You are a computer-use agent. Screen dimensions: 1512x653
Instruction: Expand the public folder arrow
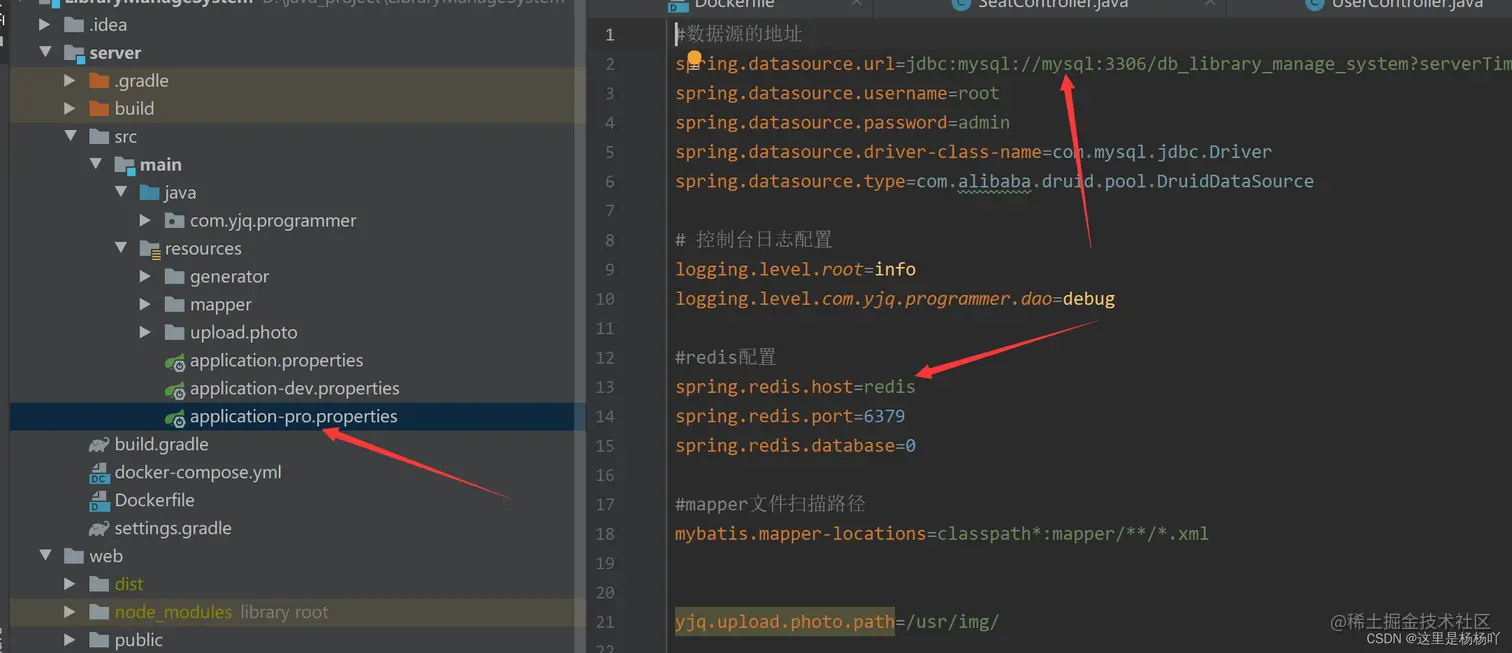point(70,640)
